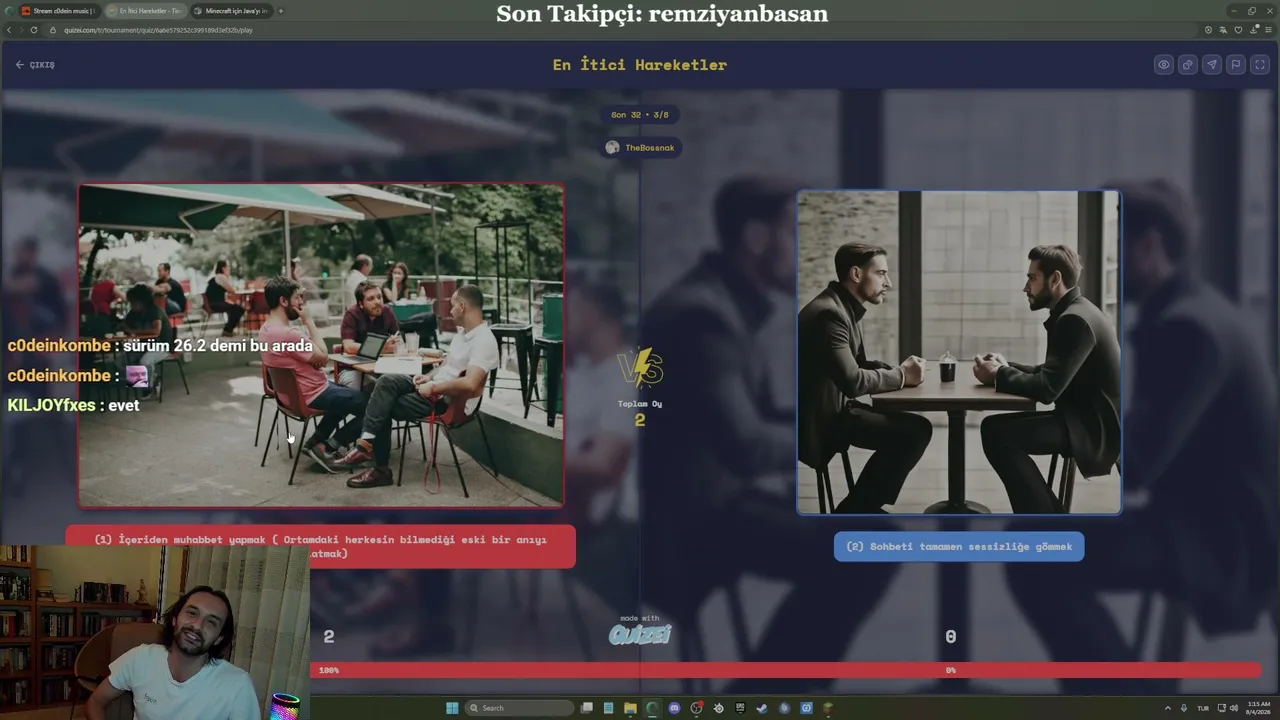The width and height of the screenshot is (1280, 720).
Task: Switch to En İtici Hareketler browser tab
Action: tap(145, 11)
